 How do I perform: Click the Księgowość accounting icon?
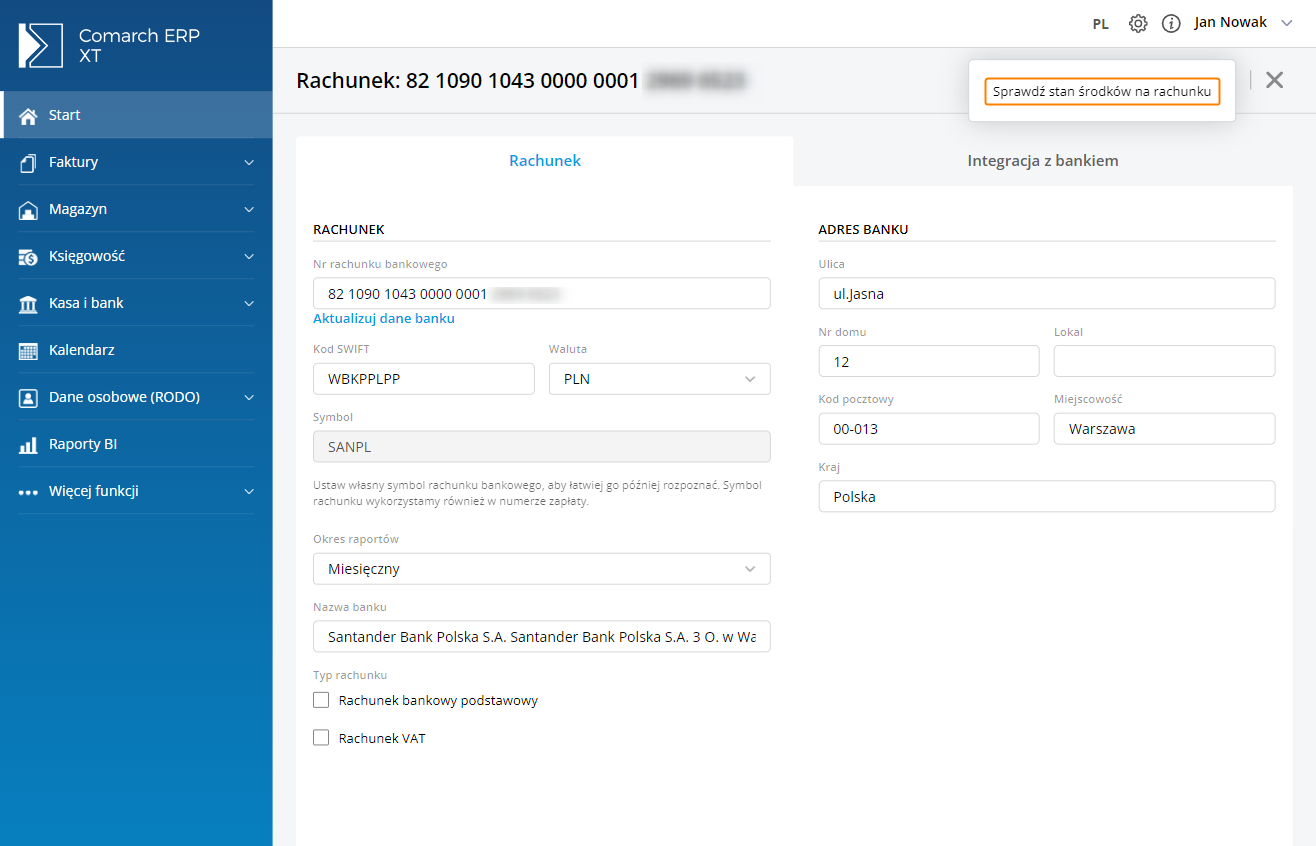pyautogui.click(x=28, y=256)
